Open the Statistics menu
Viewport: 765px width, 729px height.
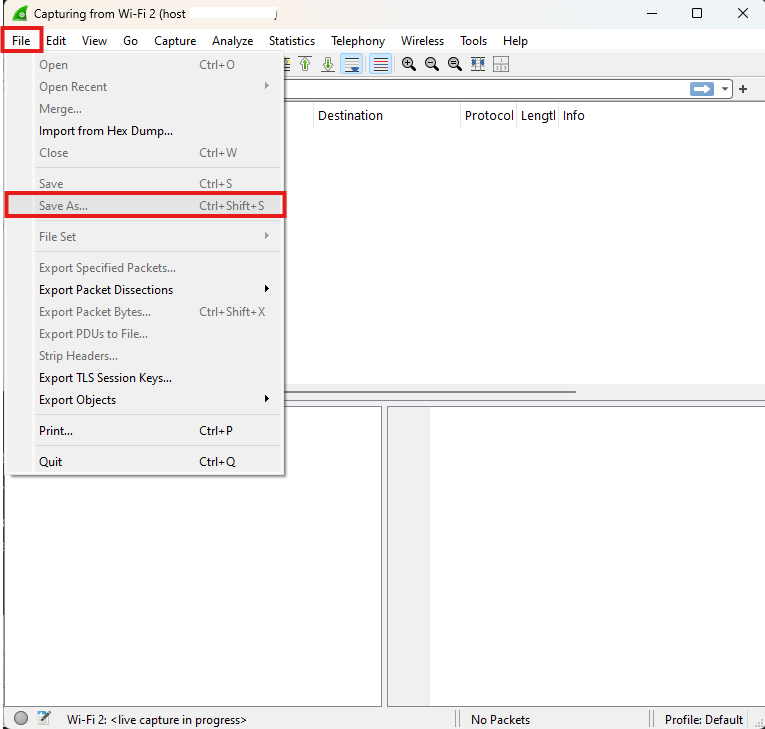292,40
